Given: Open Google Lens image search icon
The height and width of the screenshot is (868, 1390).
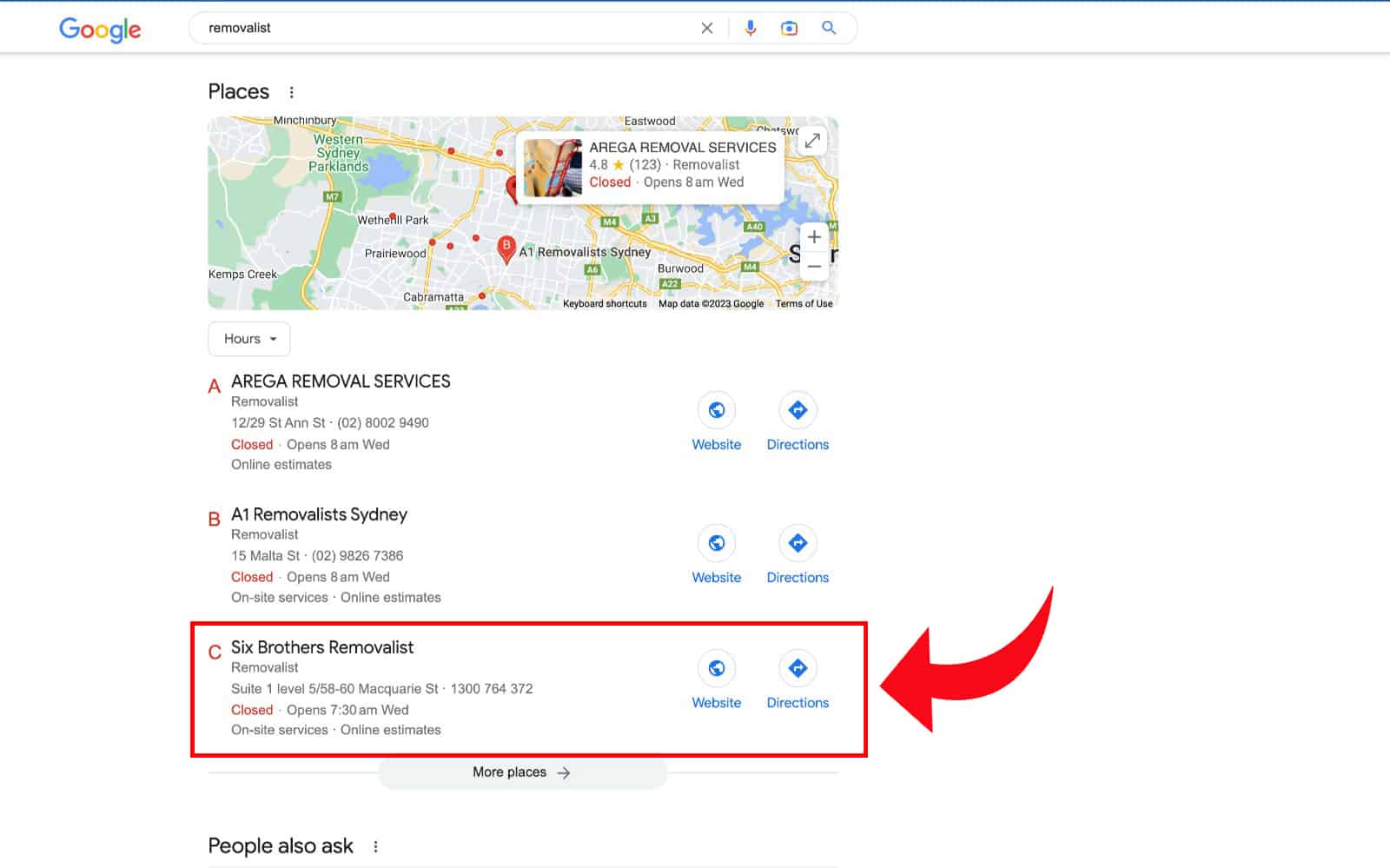Looking at the screenshot, I should pyautogui.click(x=789, y=28).
